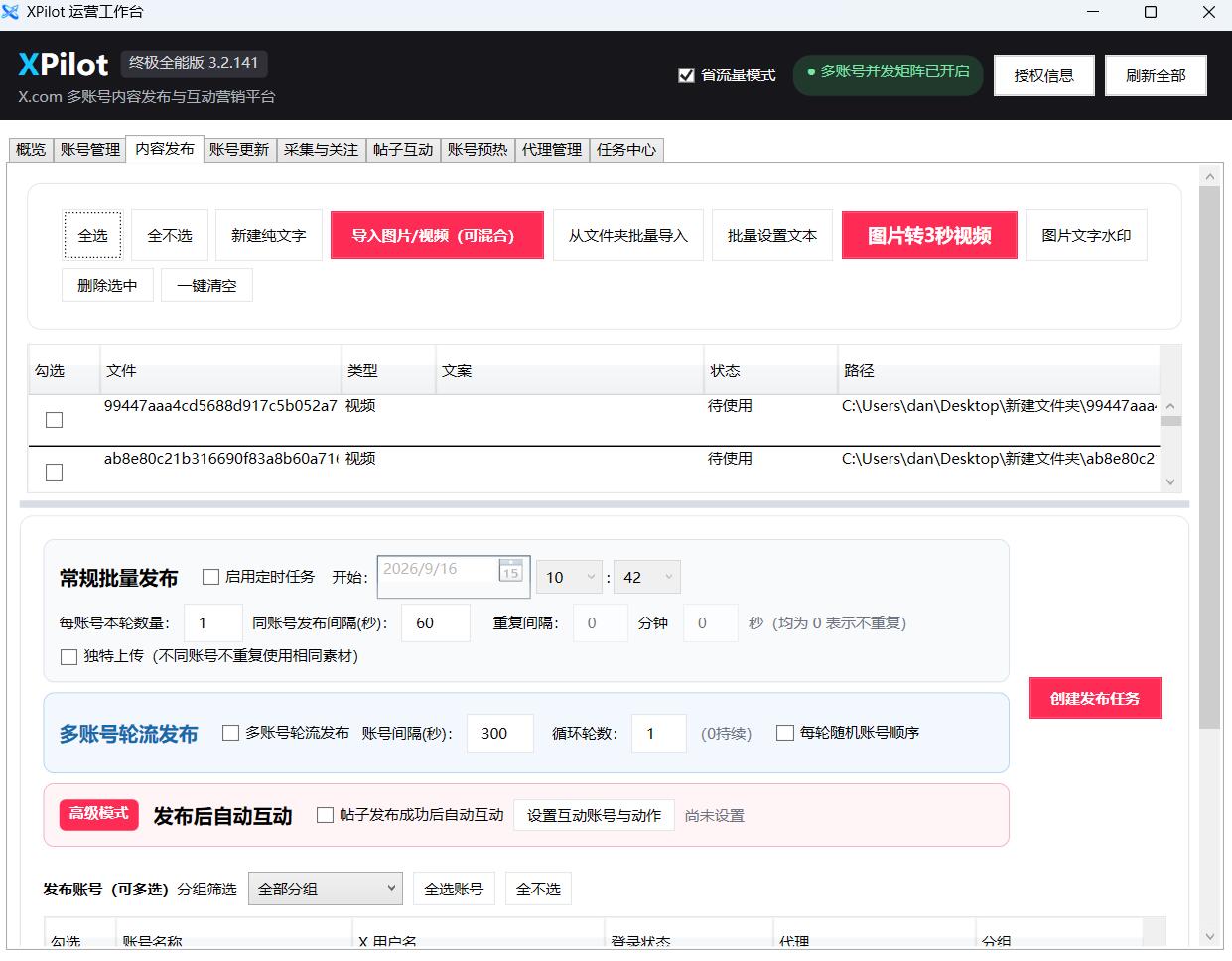Switch to the 账号管理 tab

click(90, 150)
